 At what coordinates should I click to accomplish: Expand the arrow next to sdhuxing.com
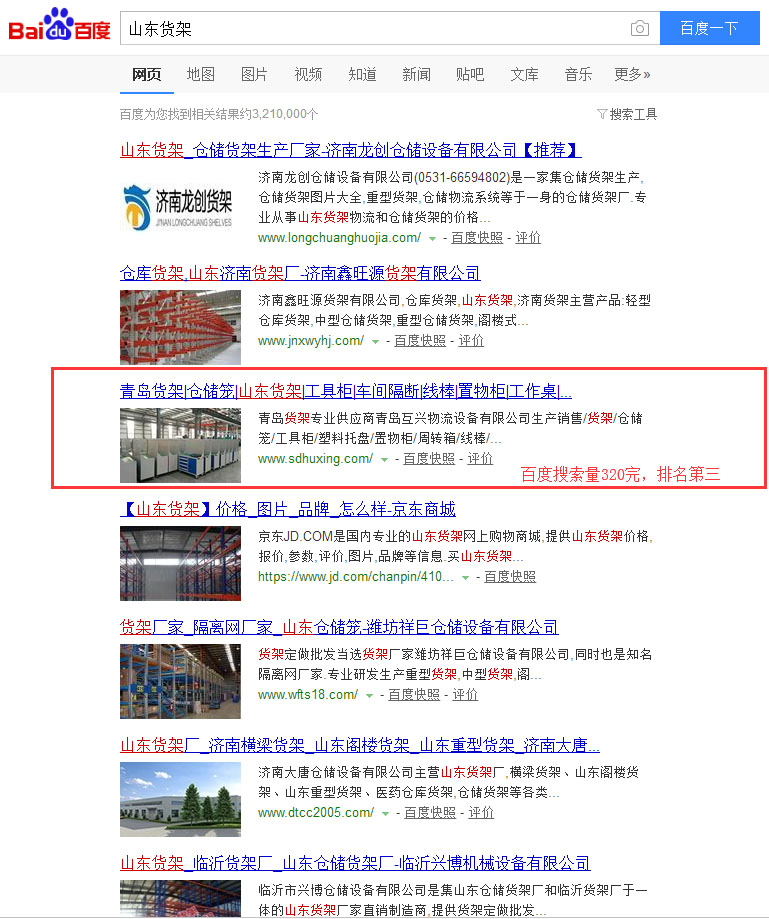(x=384, y=460)
